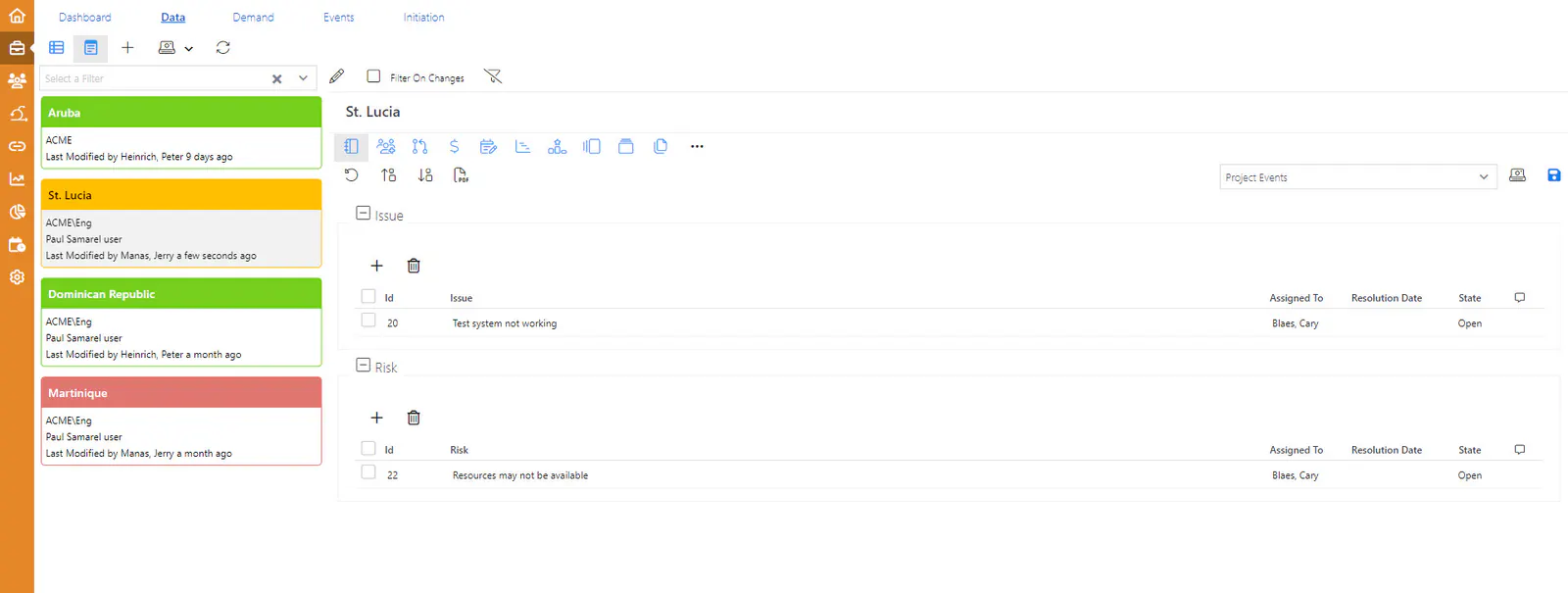Image resolution: width=1568 pixels, height=593 pixels.
Task: Click the three-dots more options icon
Action: 697,146
